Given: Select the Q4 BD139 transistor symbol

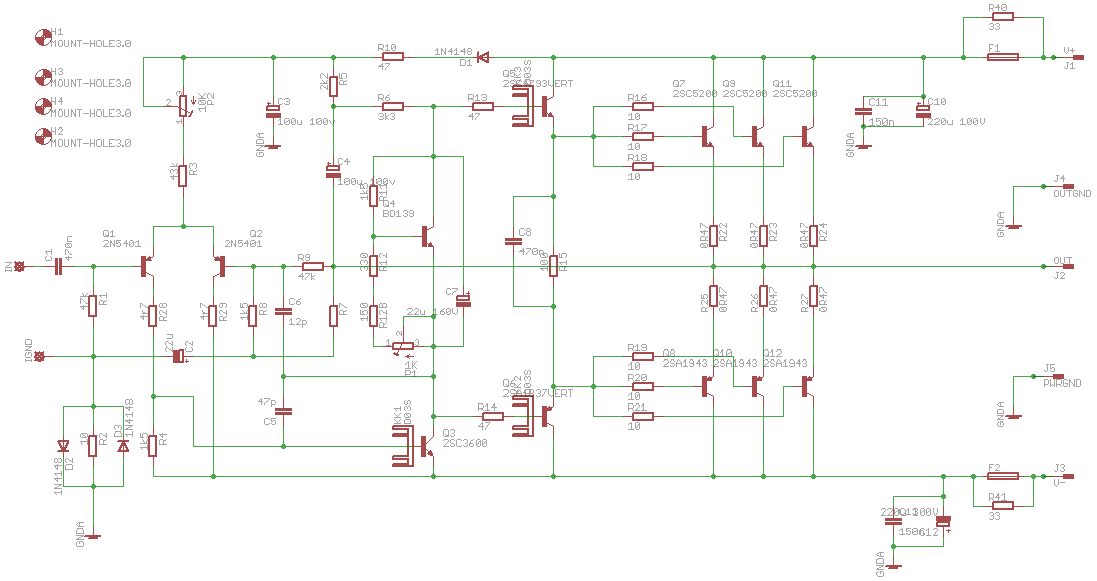Looking at the screenshot, I should pyautogui.click(x=427, y=237).
